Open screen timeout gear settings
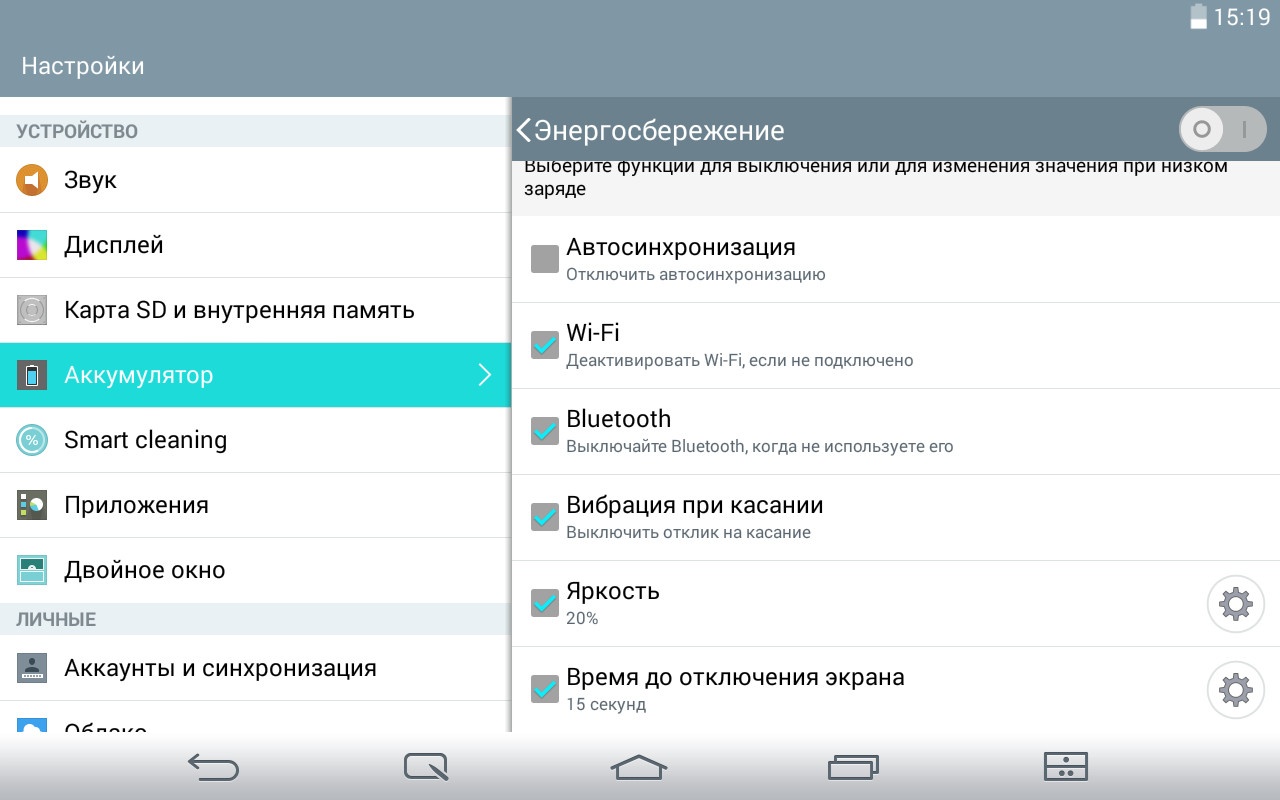This screenshot has width=1280, height=800. (x=1236, y=690)
